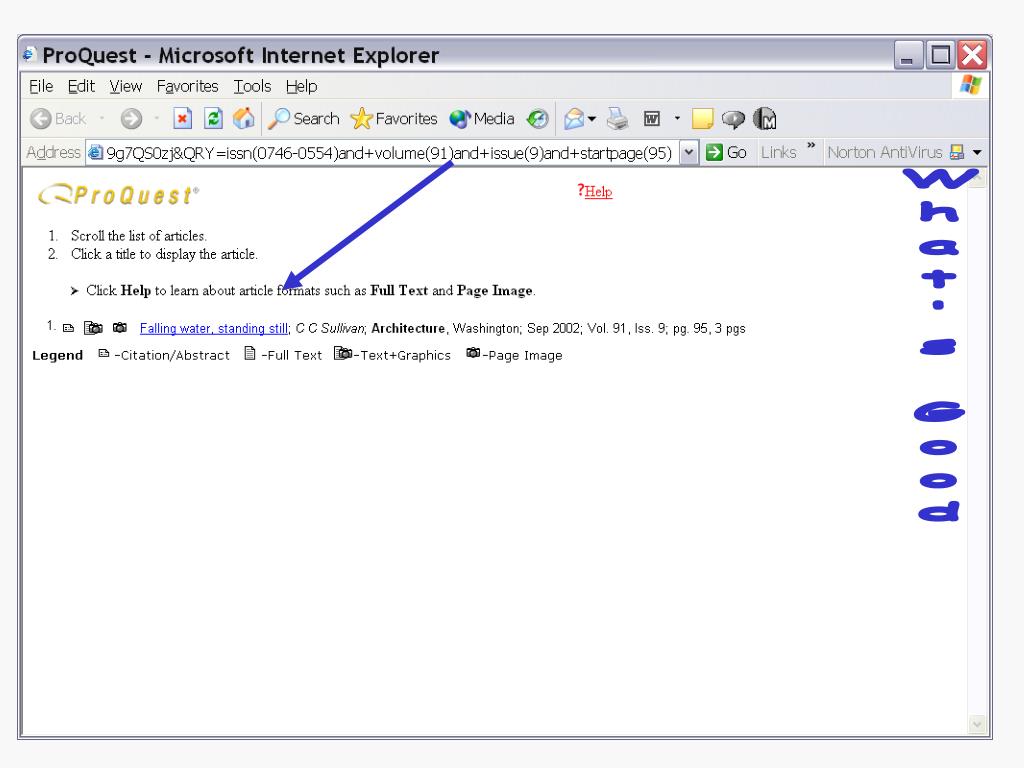
Task: Expand the Links bar chevron
Action: 811,146
